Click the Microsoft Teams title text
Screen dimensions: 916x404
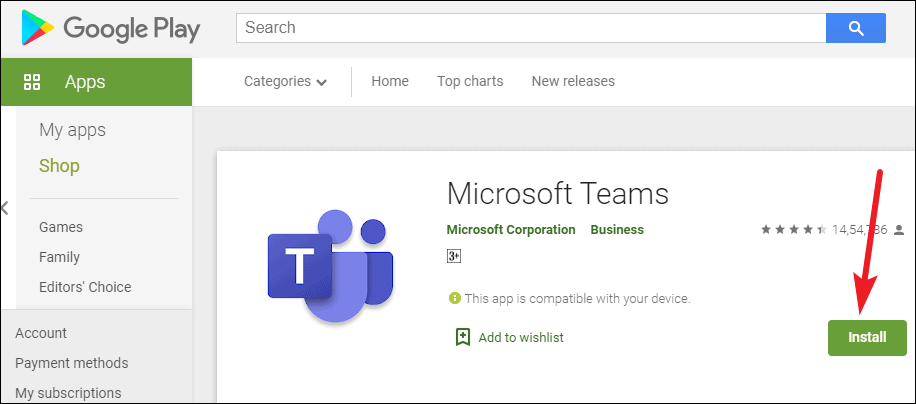(x=557, y=194)
